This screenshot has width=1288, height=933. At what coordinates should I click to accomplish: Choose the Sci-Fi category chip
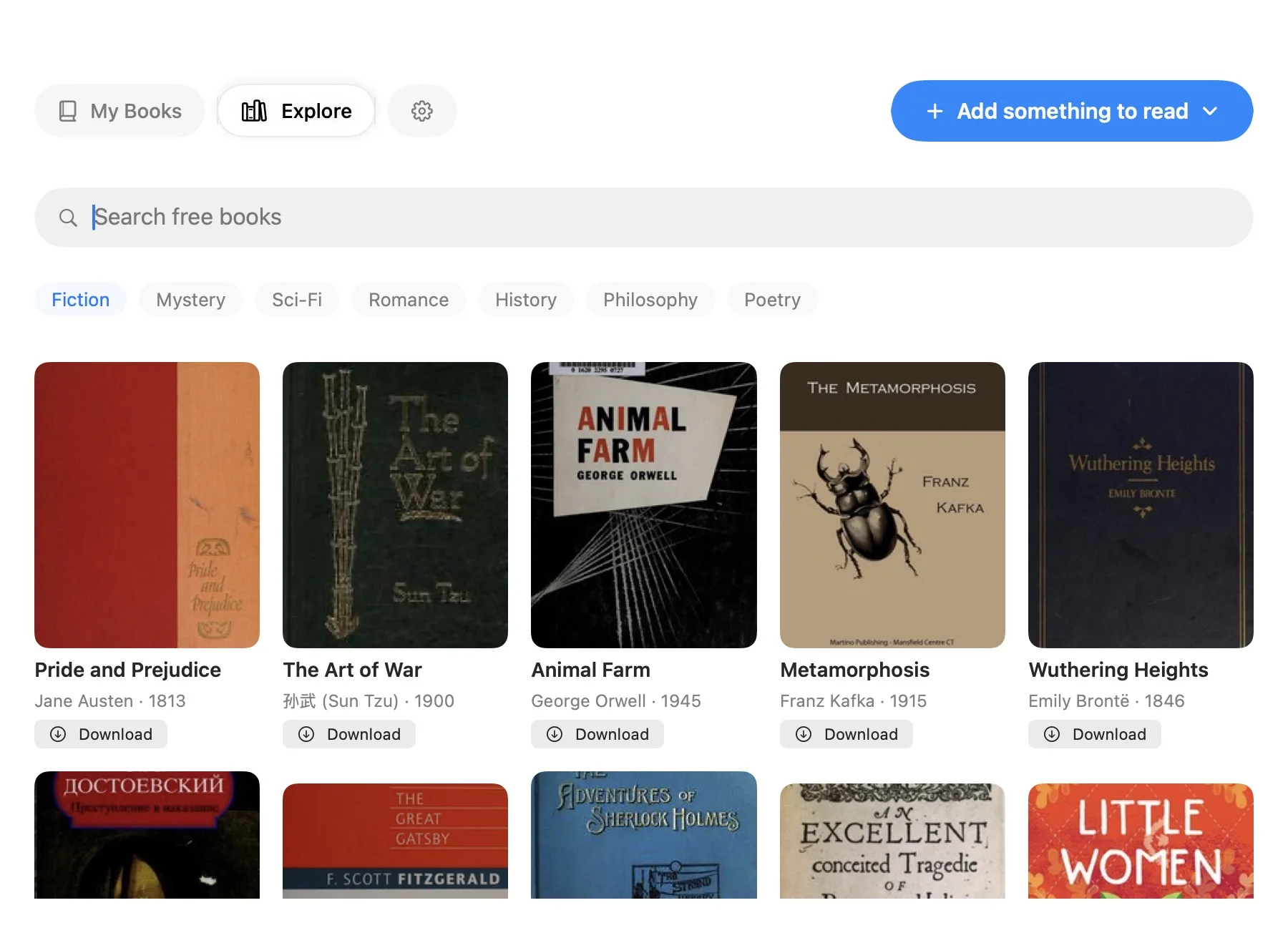(x=297, y=300)
